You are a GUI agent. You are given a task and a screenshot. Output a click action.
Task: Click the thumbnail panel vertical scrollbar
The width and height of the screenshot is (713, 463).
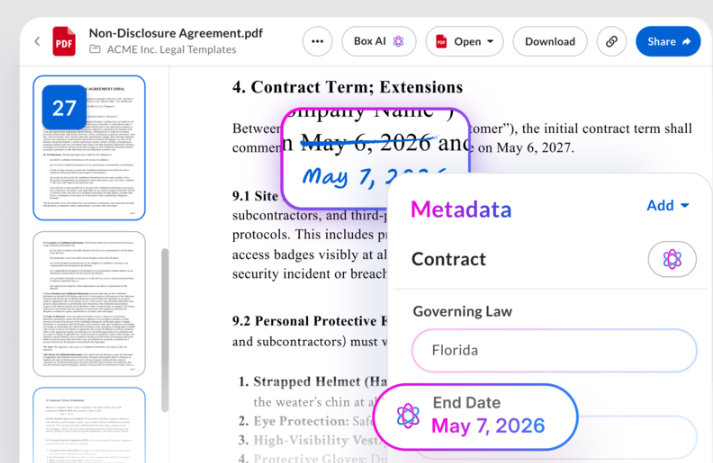tap(165, 330)
